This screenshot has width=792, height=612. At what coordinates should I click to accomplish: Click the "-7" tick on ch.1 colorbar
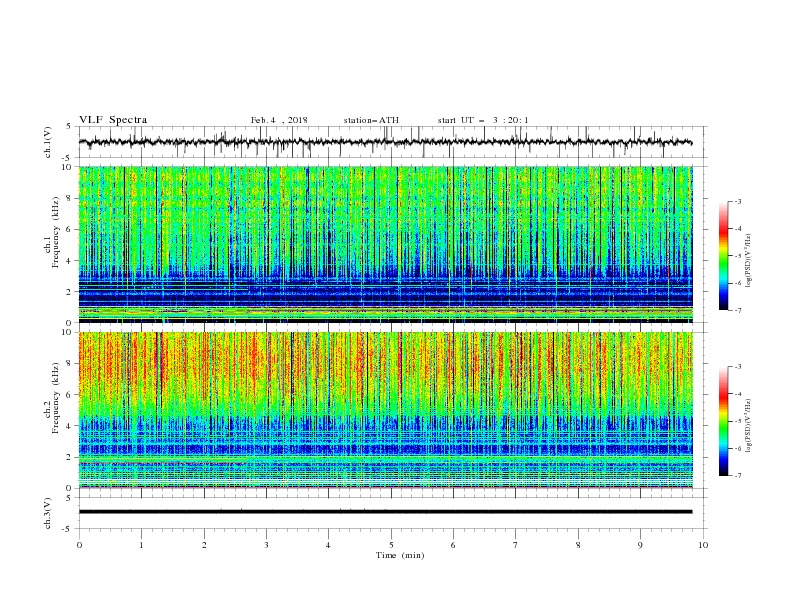coord(737,310)
